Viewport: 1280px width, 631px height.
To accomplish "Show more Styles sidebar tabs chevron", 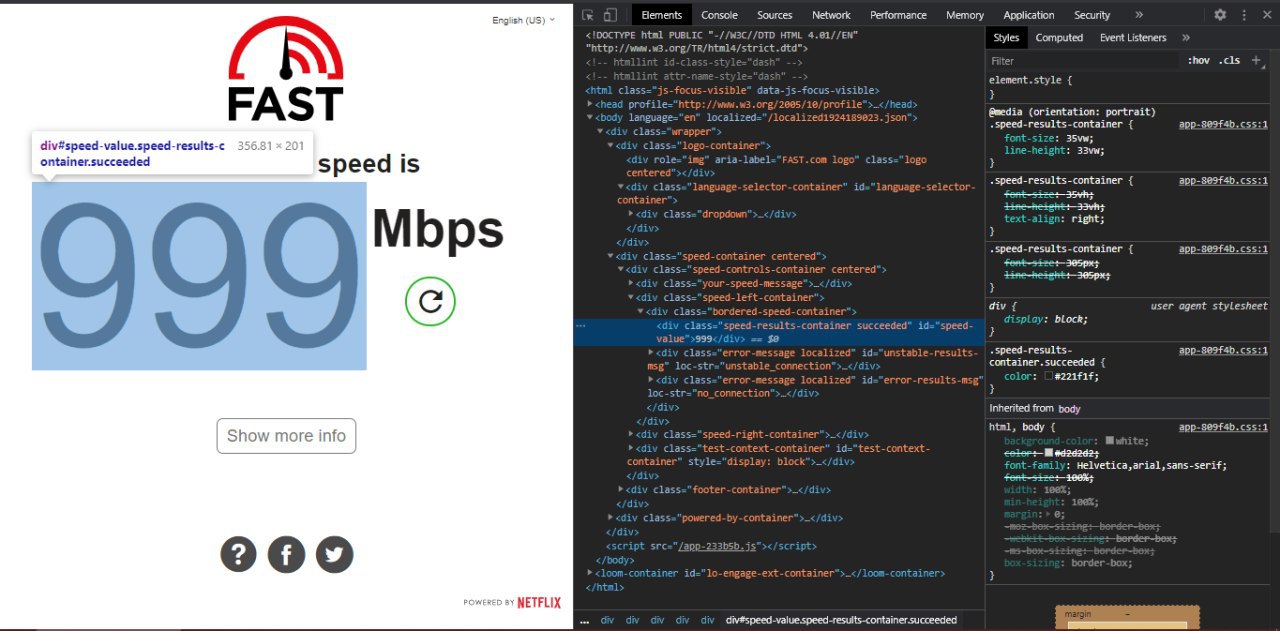I will (1186, 37).
